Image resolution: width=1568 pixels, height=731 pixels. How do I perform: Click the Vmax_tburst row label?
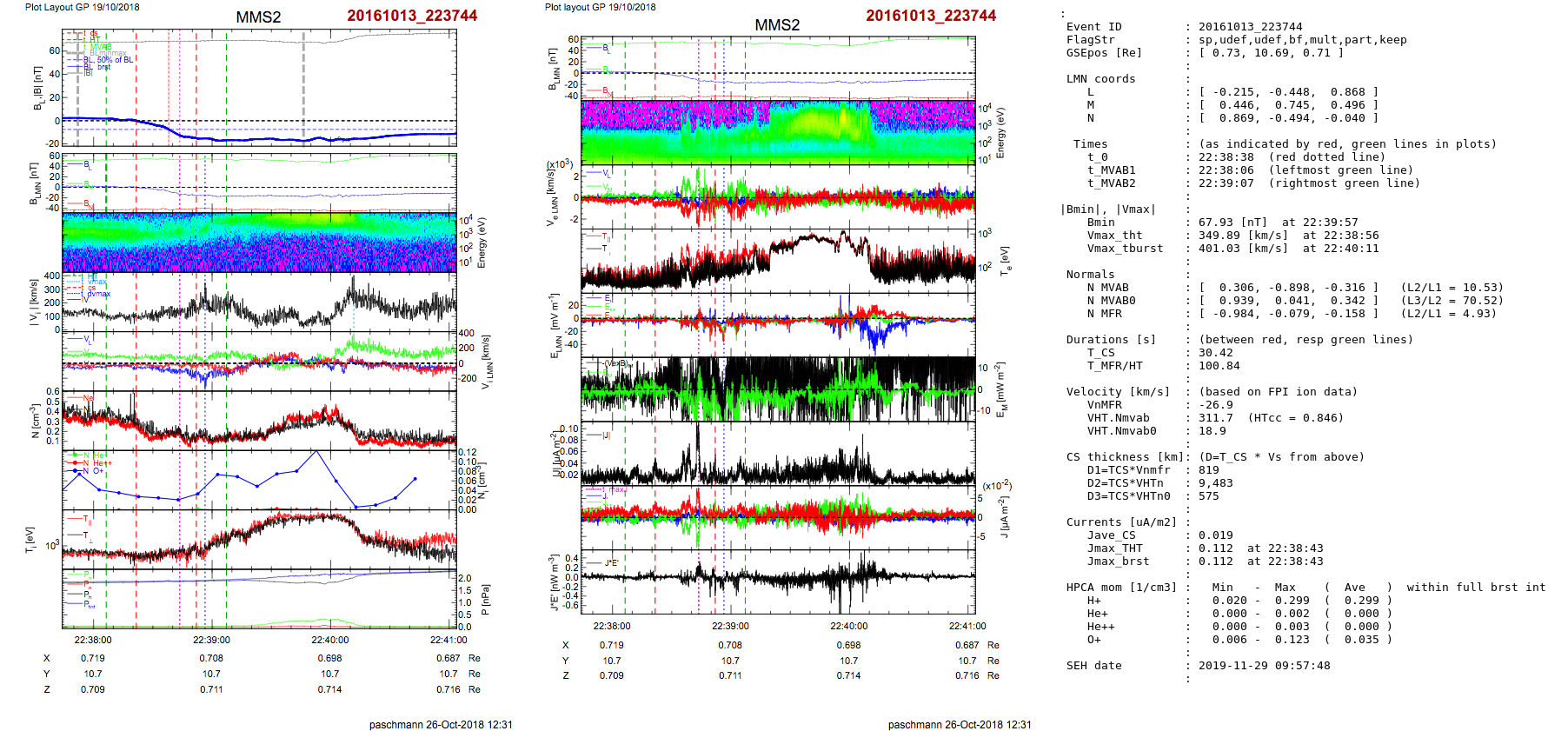1125,249
